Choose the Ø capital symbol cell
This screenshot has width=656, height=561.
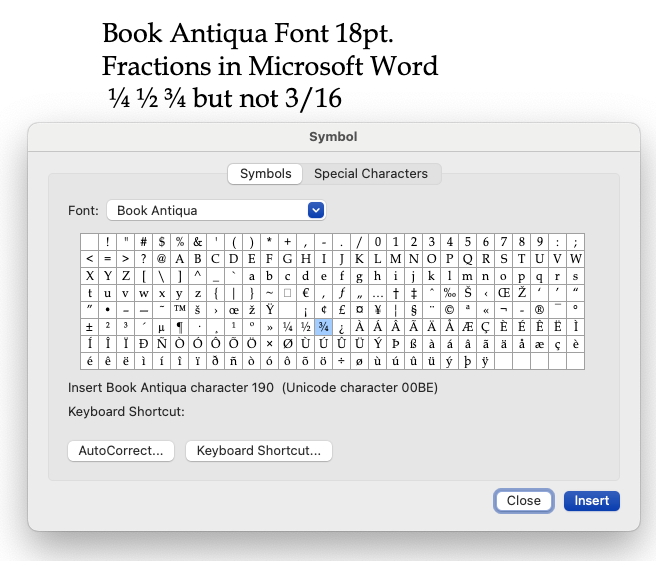287,344
